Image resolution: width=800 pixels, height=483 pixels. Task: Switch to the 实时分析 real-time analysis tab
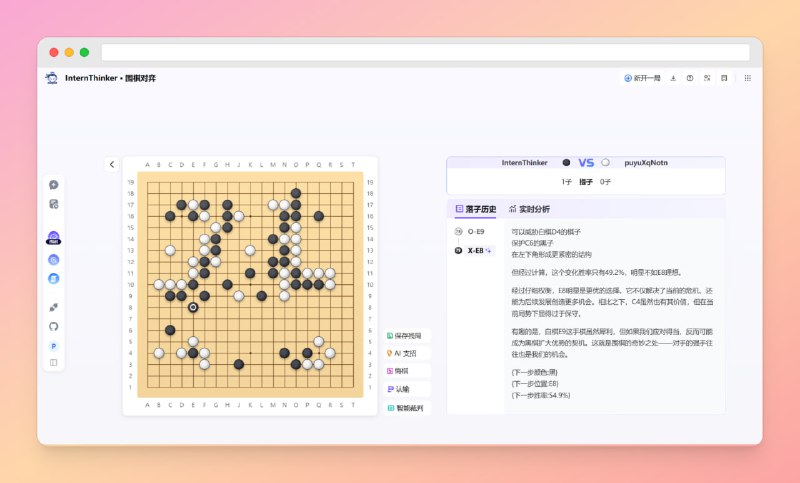click(x=529, y=209)
